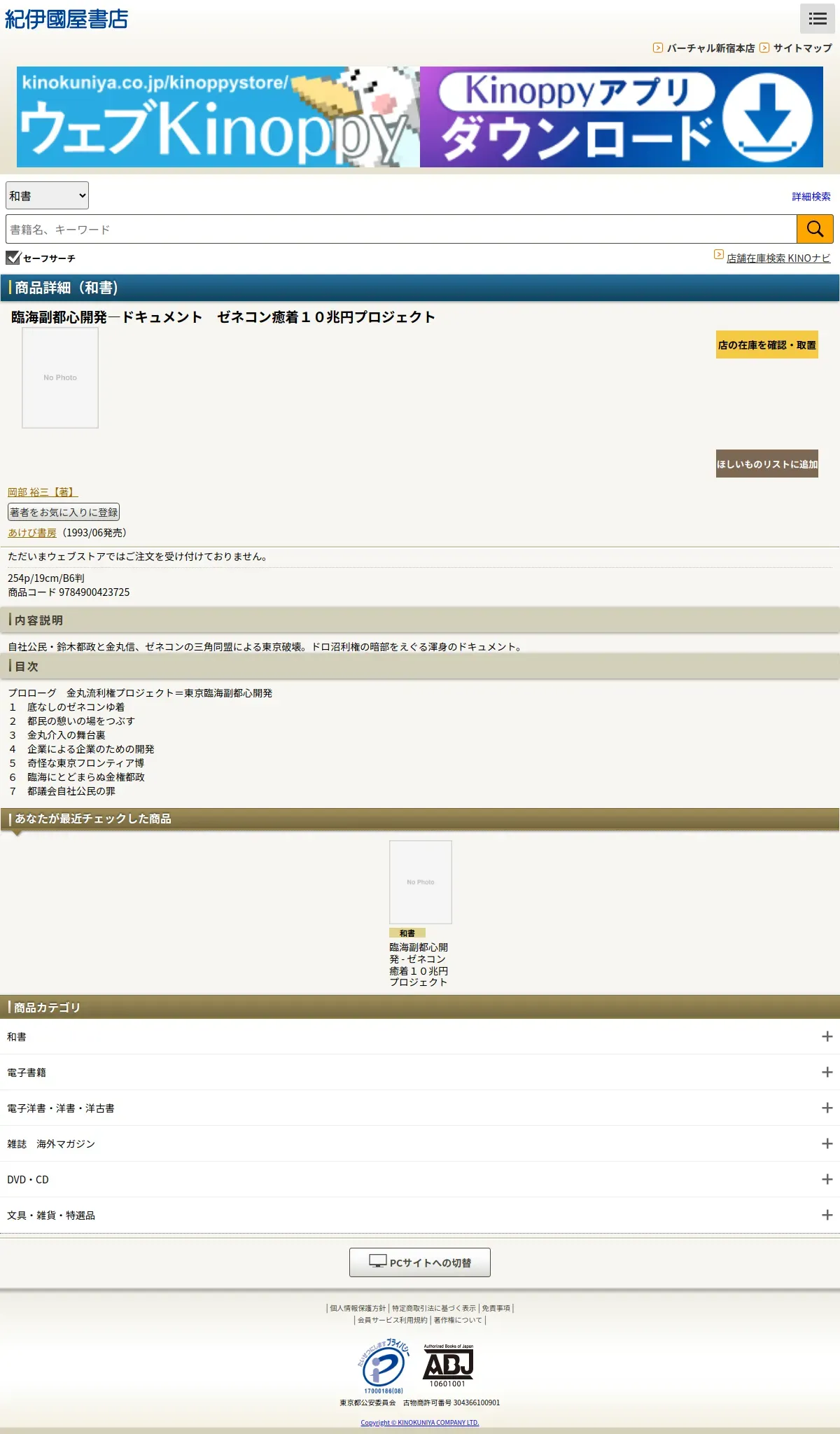Click the あなたが最近チェックした商品 header
Image resolution: width=840 pixels, height=1434 pixels.
pyautogui.click(x=420, y=819)
